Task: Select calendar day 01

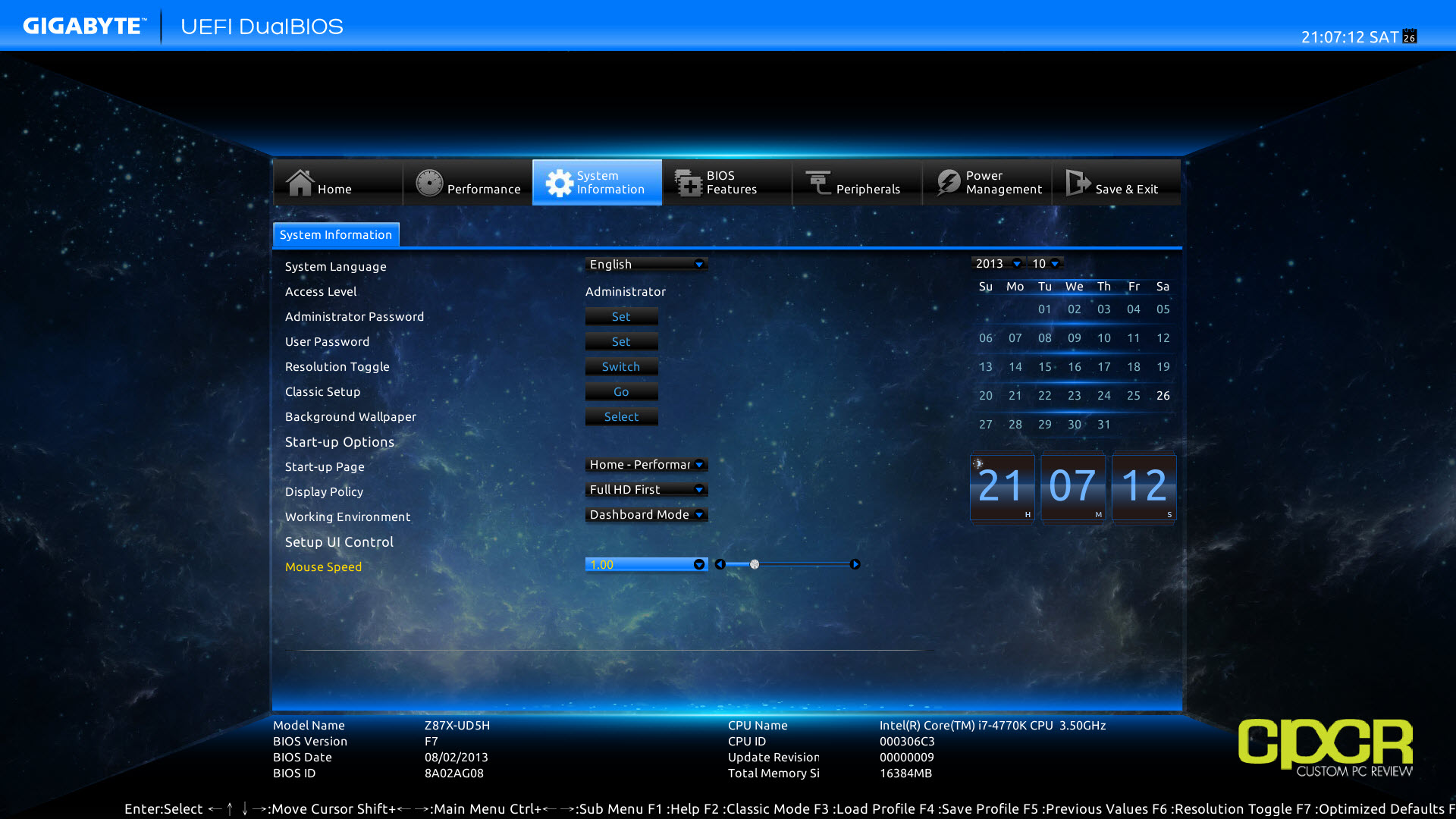Action: point(1044,309)
